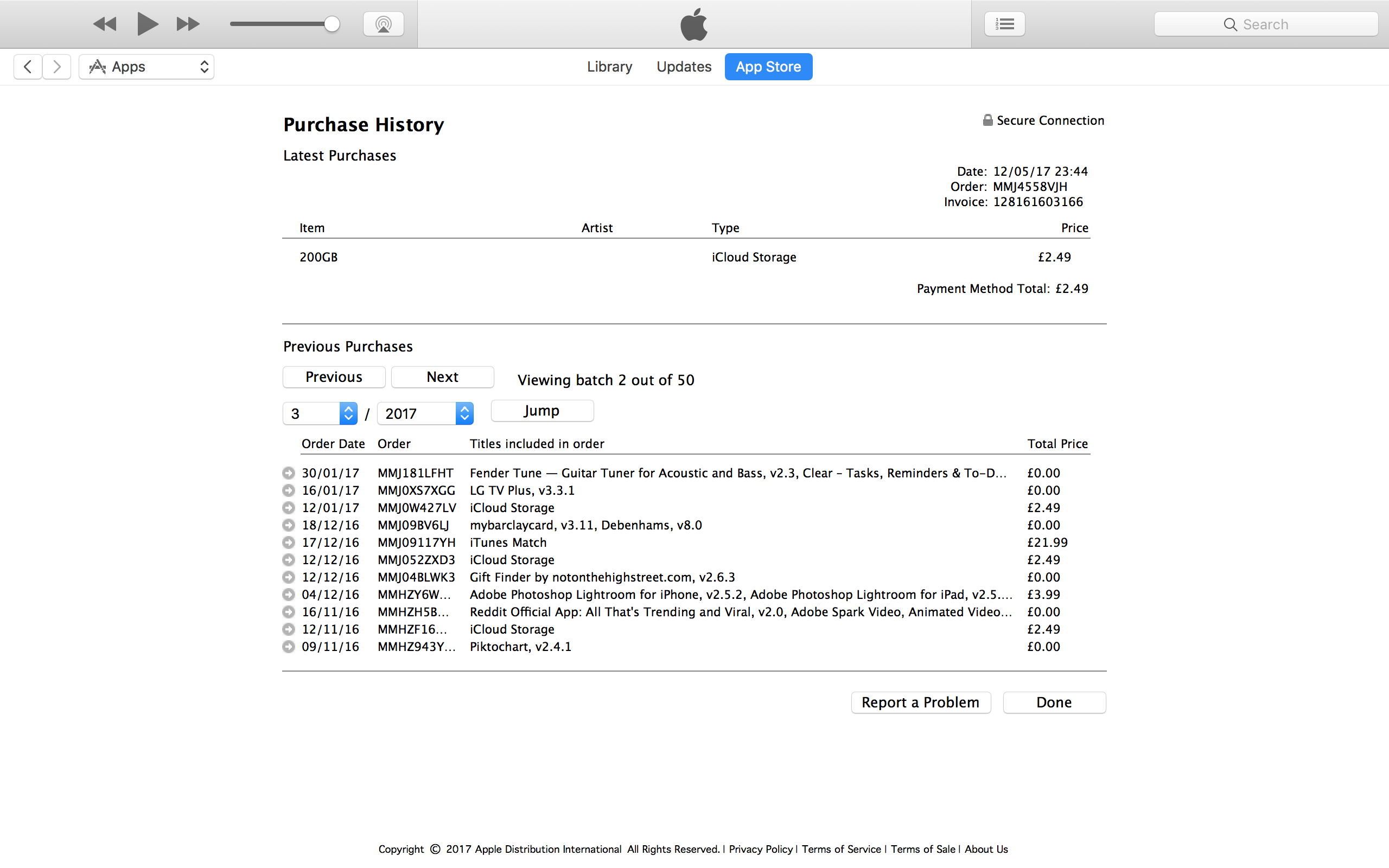Click the Search field
The width and height of the screenshot is (1389, 868).
(1266, 24)
